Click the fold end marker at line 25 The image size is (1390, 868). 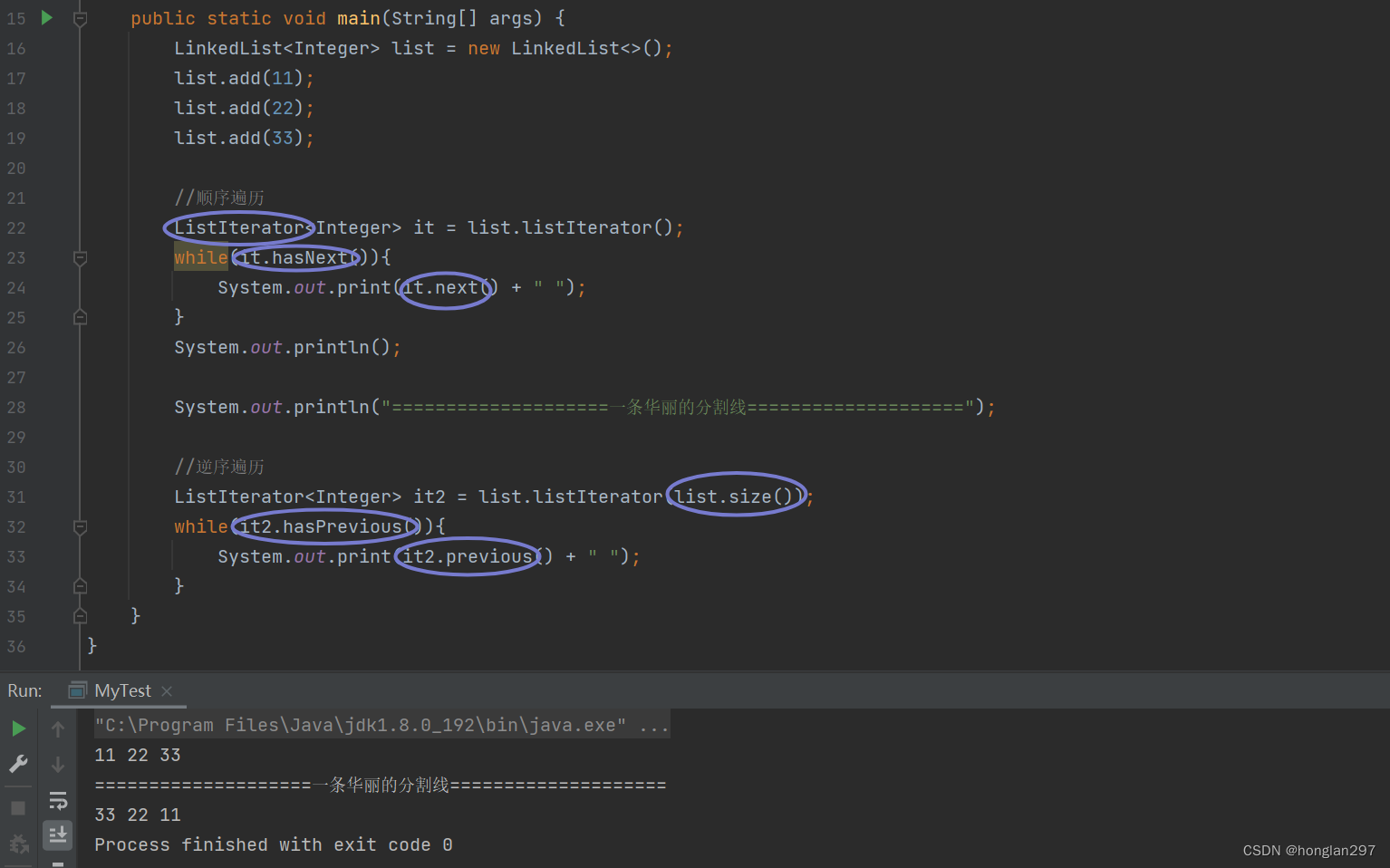click(x=80, y=317)
